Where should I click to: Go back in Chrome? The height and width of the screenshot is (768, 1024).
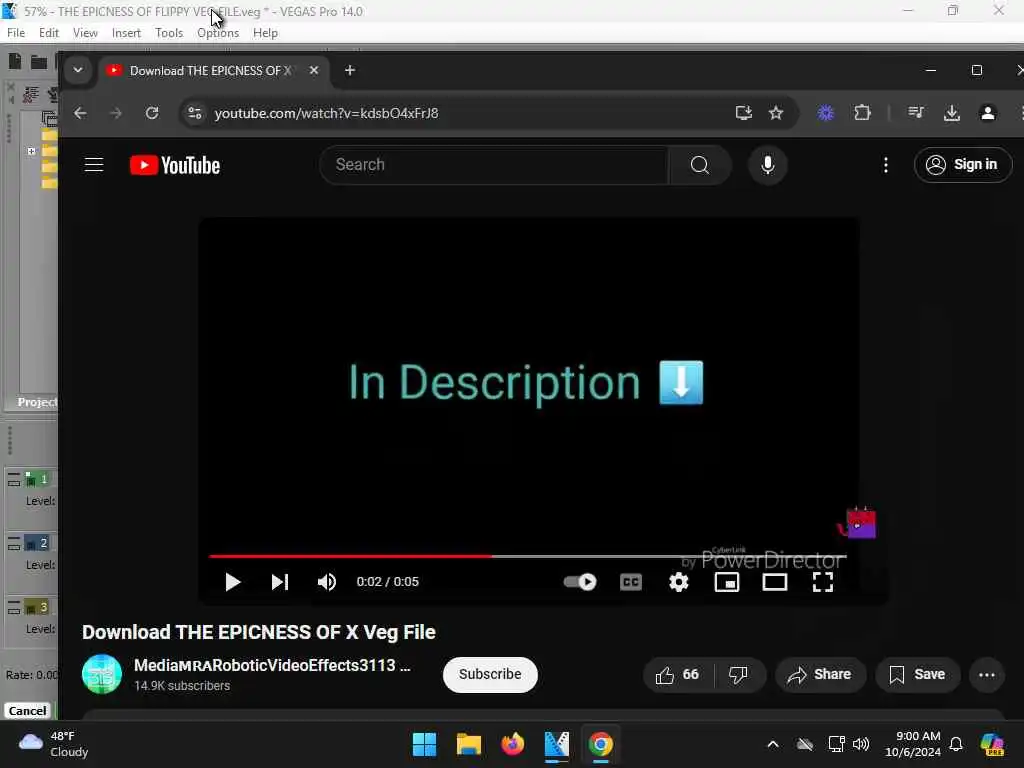pos(80,113)
